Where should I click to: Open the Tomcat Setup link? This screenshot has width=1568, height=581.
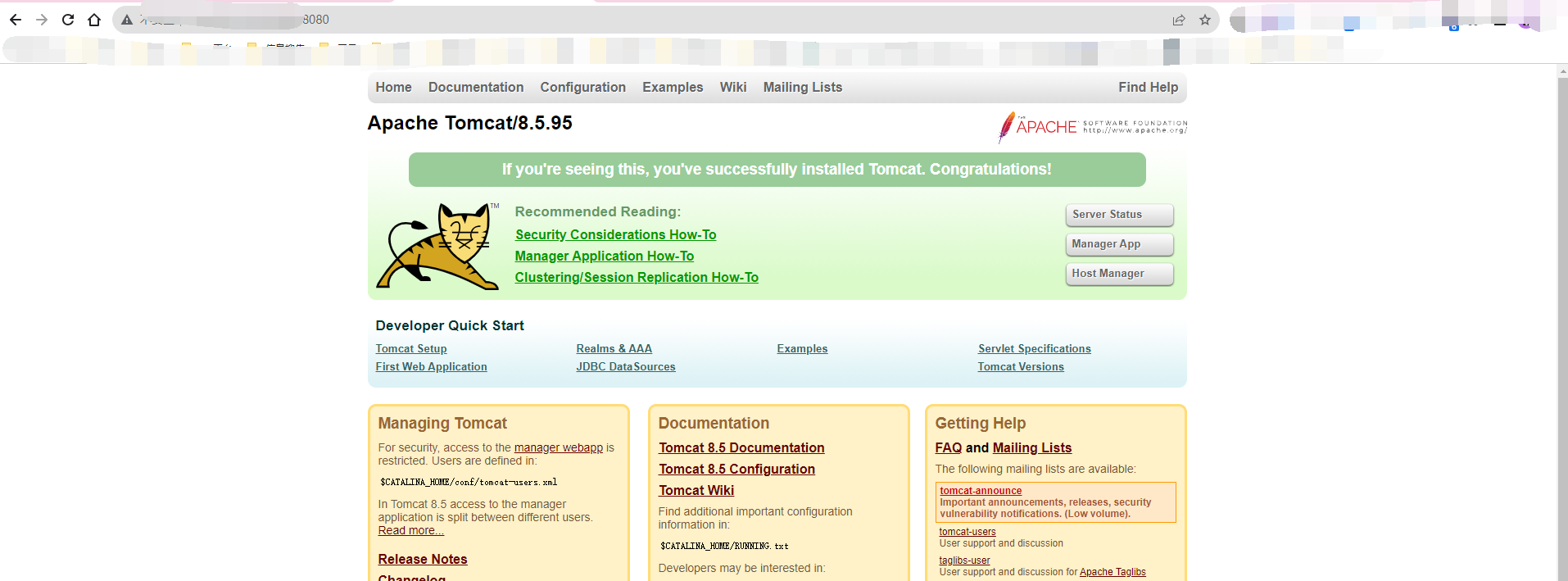[411, 348]
